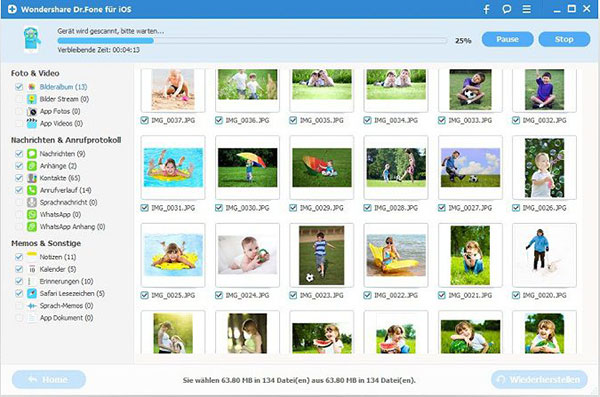Click the Notizen notes icon
Viewport: 600px width, 397px height.
[x=32, y=257]
